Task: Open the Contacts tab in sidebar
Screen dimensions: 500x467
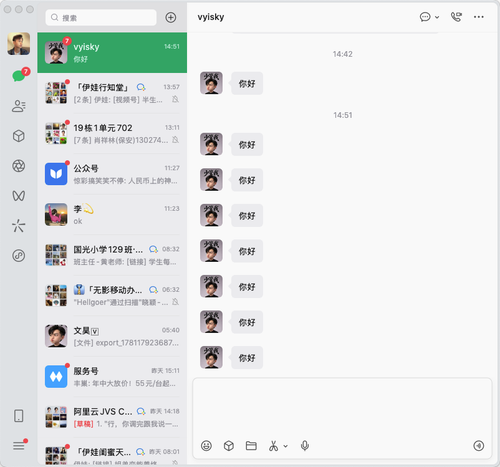Action: click(19, 106)
